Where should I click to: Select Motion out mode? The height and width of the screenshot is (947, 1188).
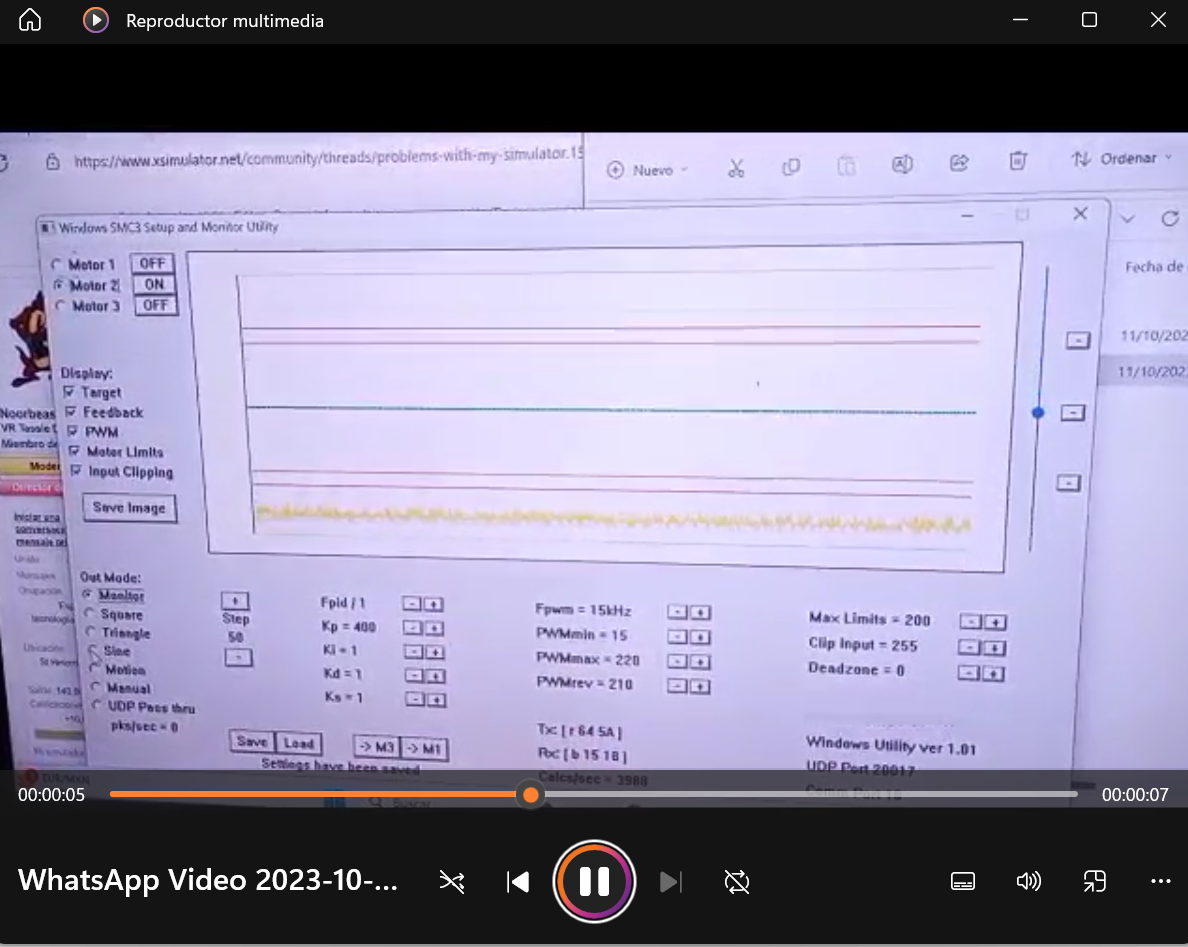click(95, 668)
